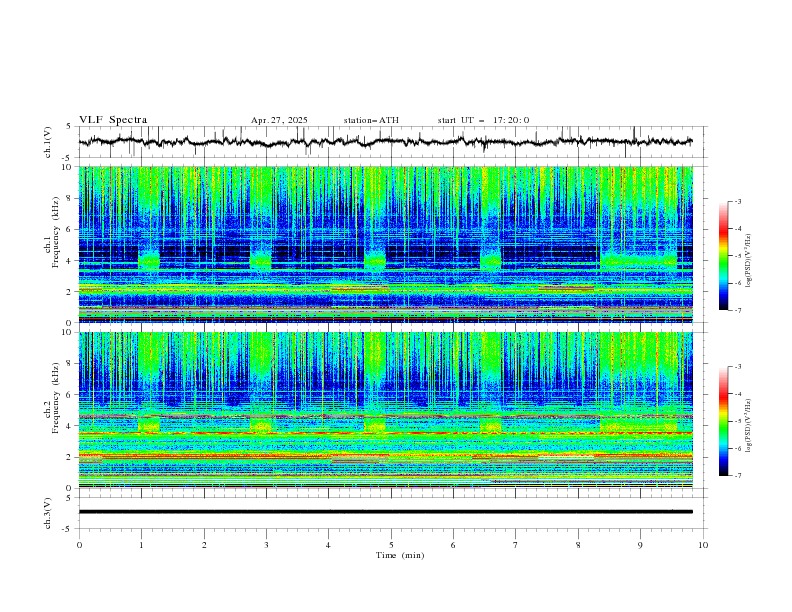This screenshot has height=612, width=792.
Task: Click the date 'Apr. 27, 2025'
Action: pyautogui.click(x=279, y=120)
